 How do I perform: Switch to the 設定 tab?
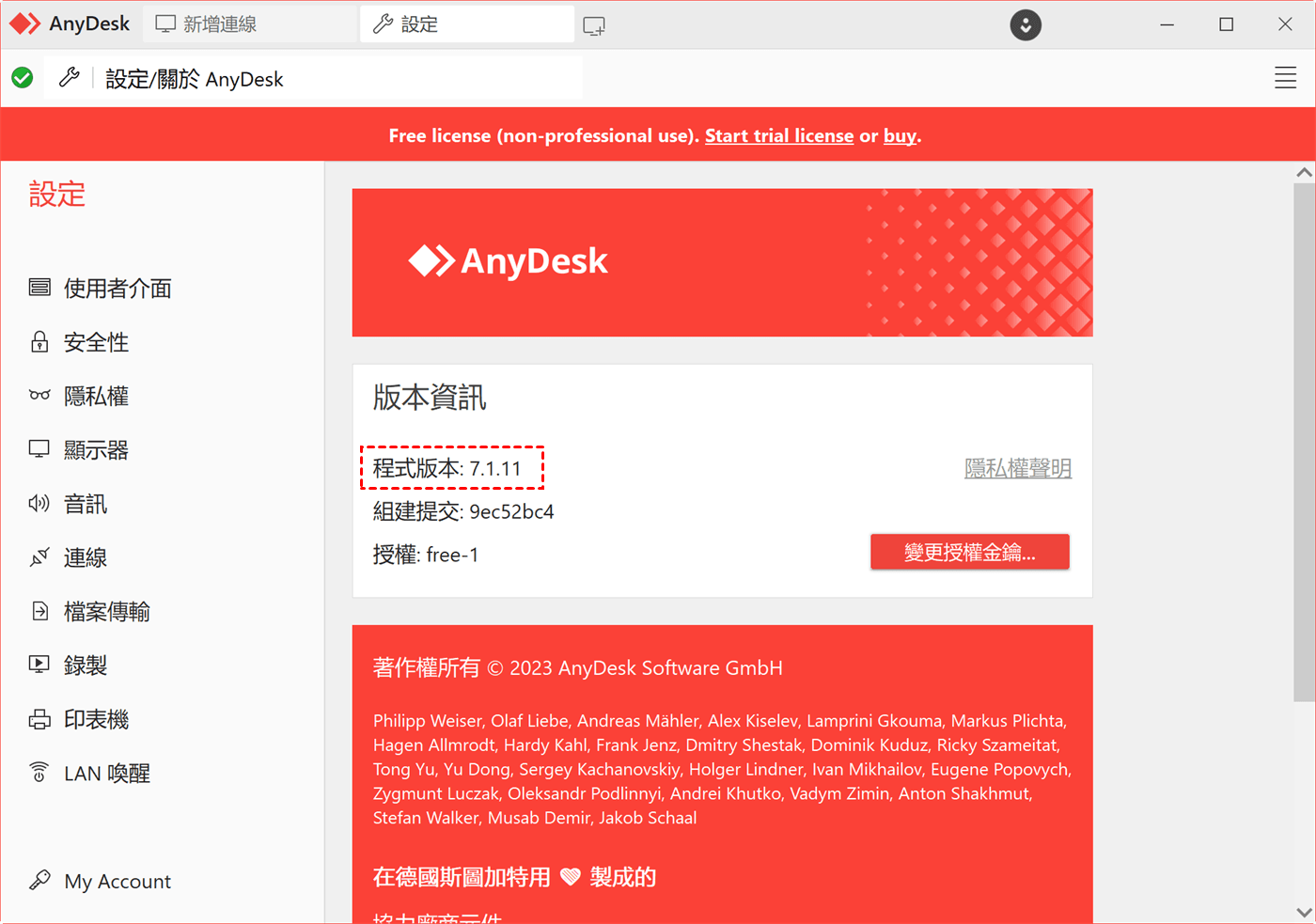coord(467,24)
